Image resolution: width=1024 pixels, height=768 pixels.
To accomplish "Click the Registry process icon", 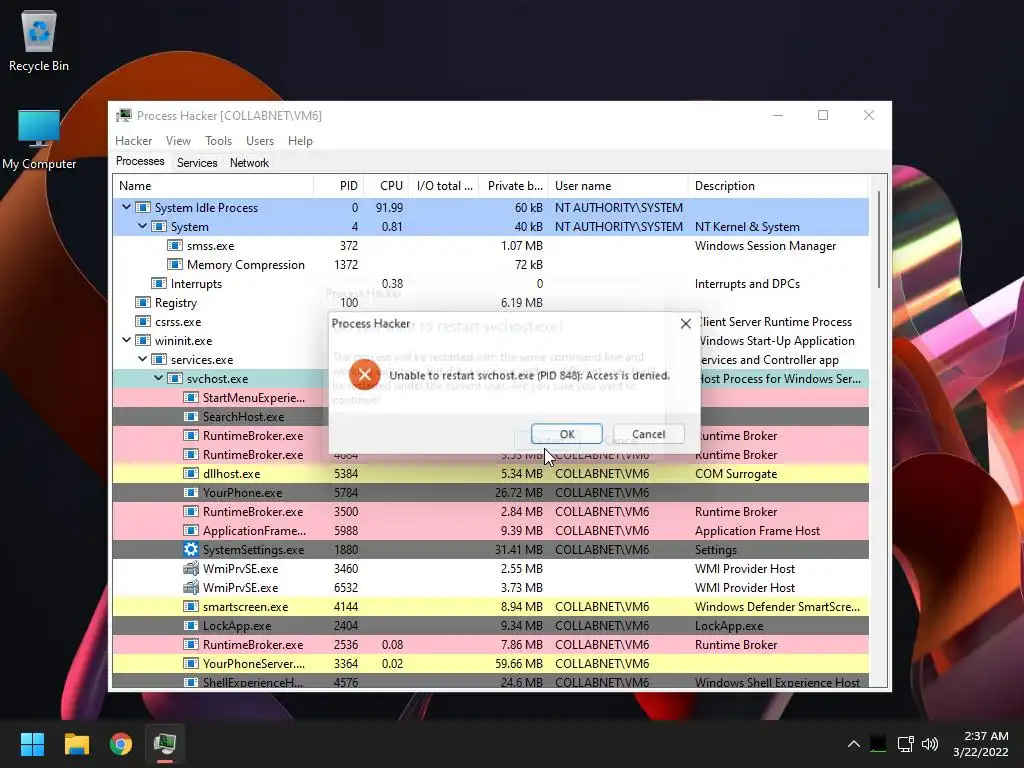I will point(142,302).
